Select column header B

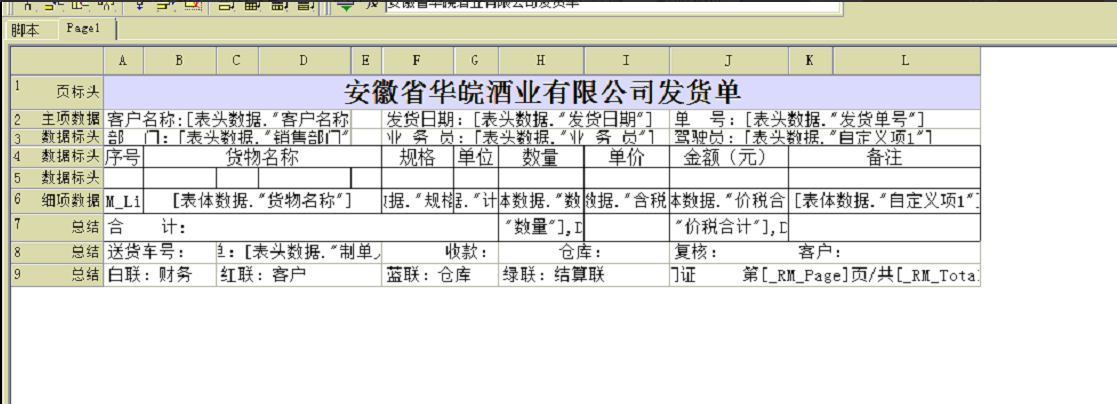pos(180,61)
